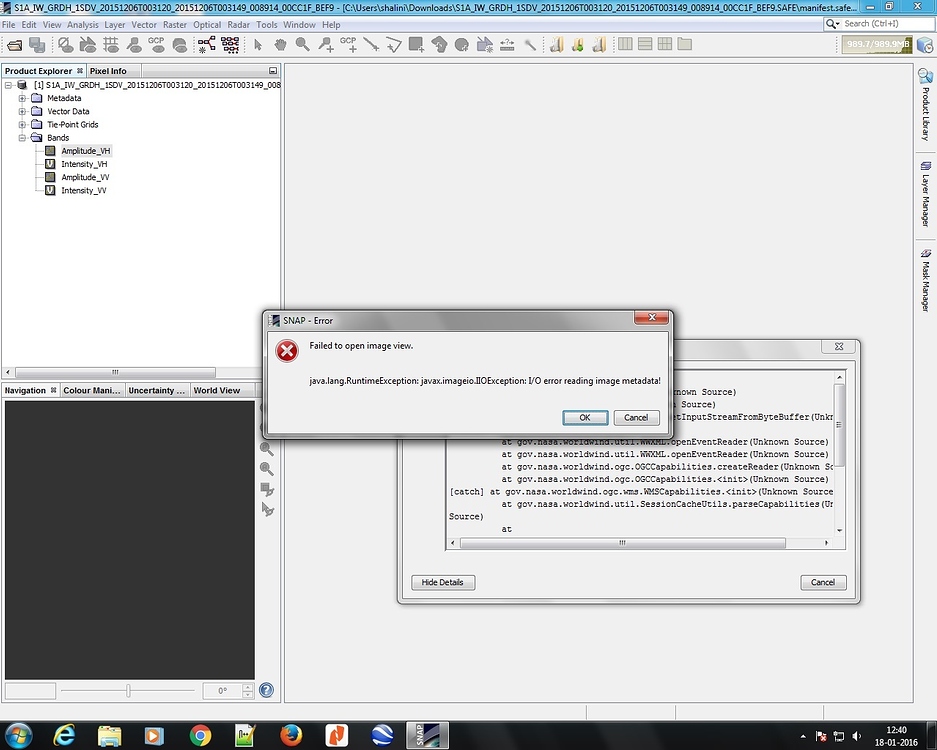The height and width of the screenshot is (750, 937).
Task: Collapse the Bands folder node
Action: click(x=22, y=137)
